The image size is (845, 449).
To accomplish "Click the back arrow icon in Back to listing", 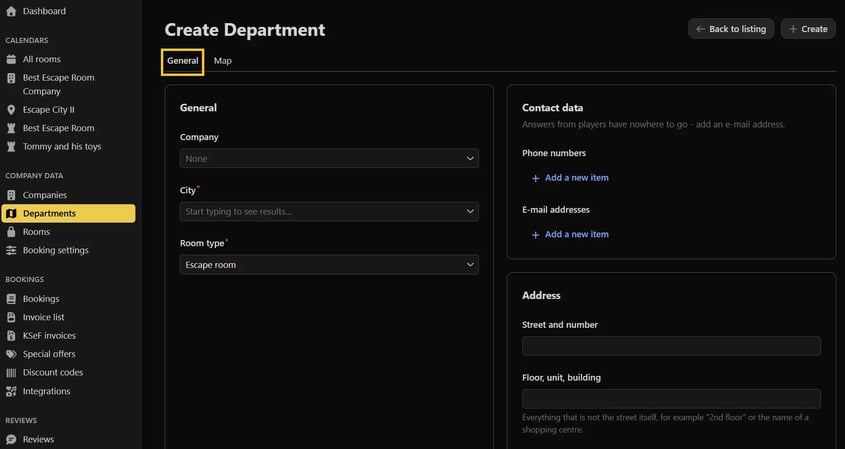I will 700,29.
